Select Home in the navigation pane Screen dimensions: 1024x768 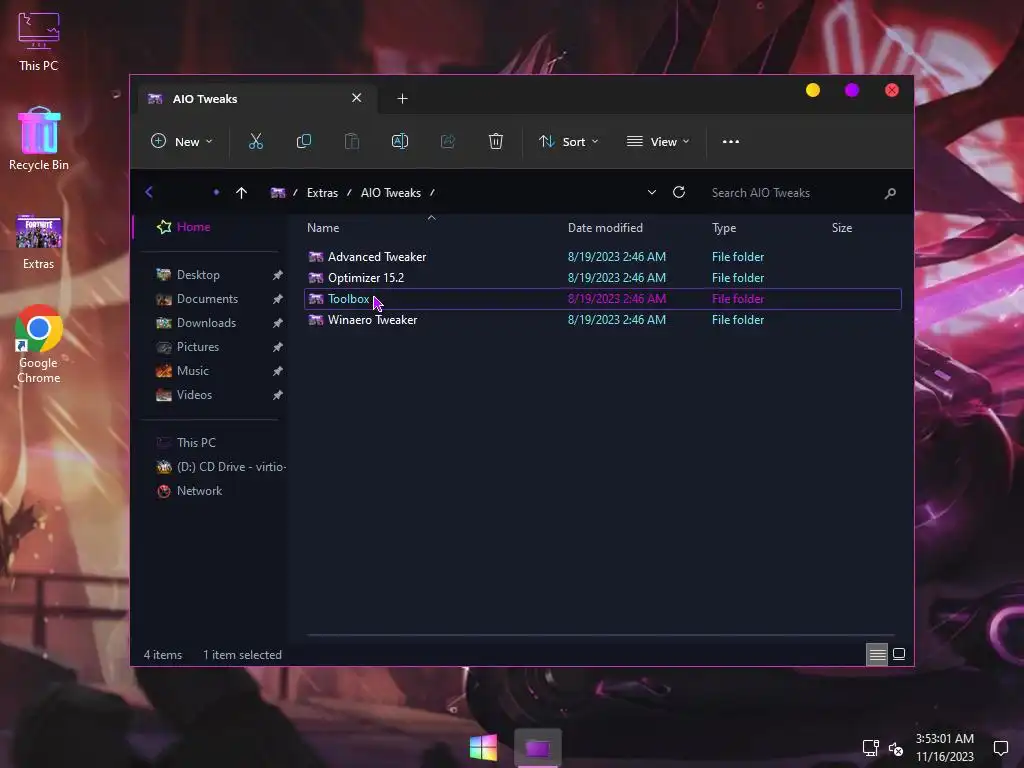(x=193, y=227)
